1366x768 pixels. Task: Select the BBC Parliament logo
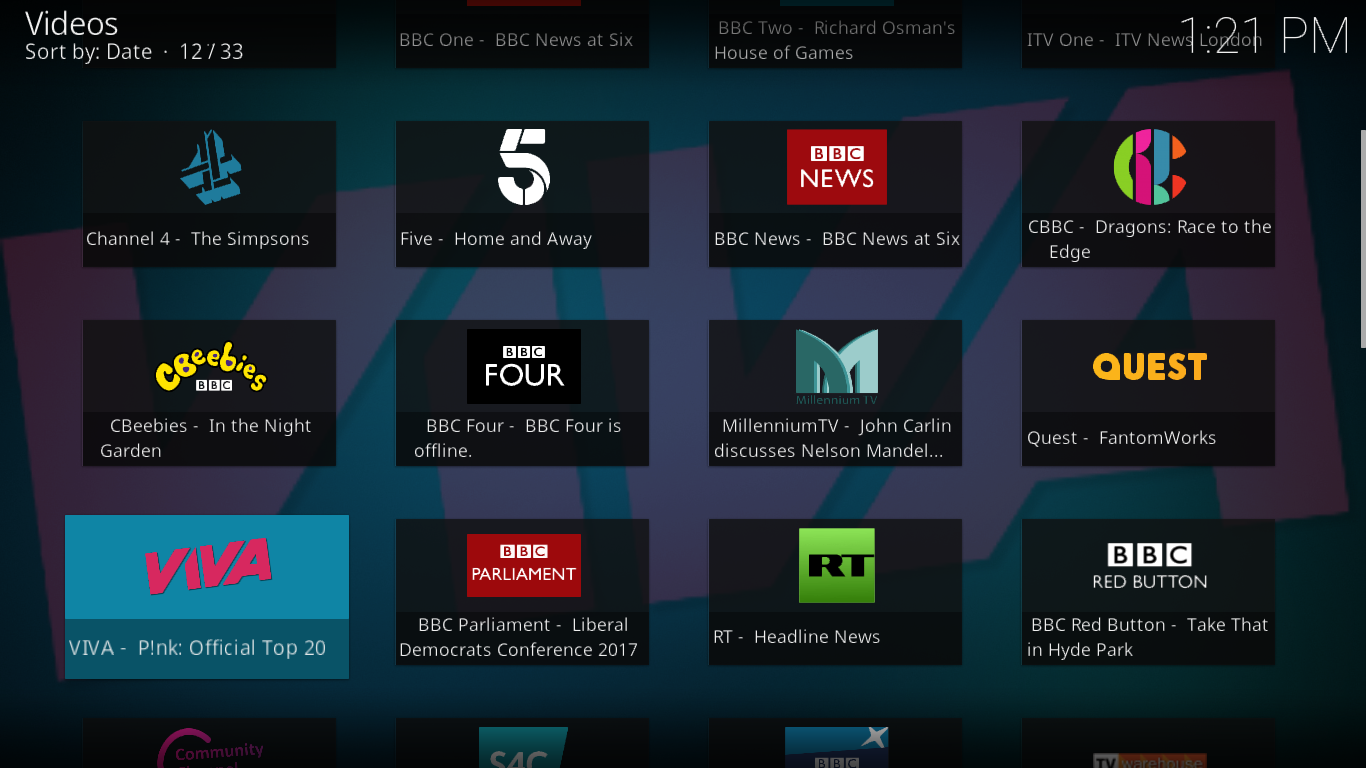[522, 565]
